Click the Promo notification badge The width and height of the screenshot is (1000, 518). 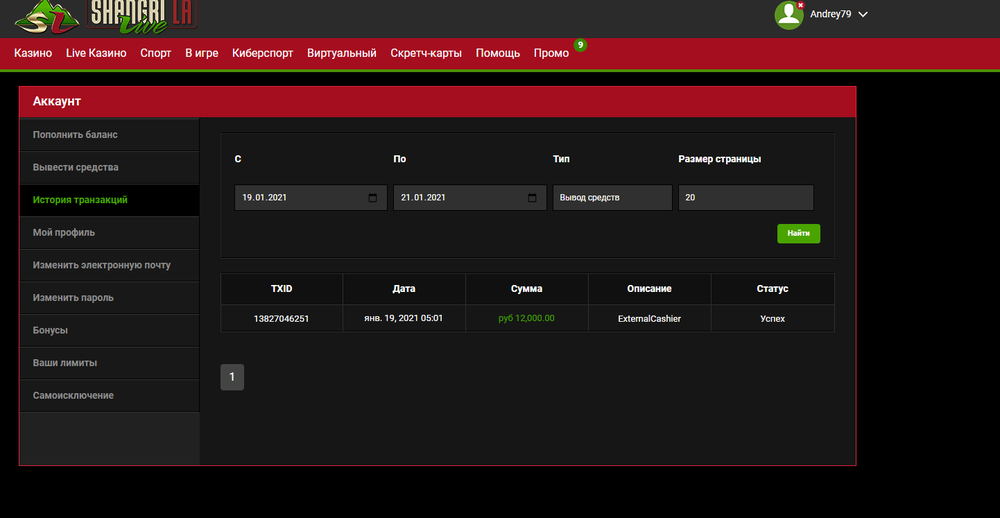[580, 45]
